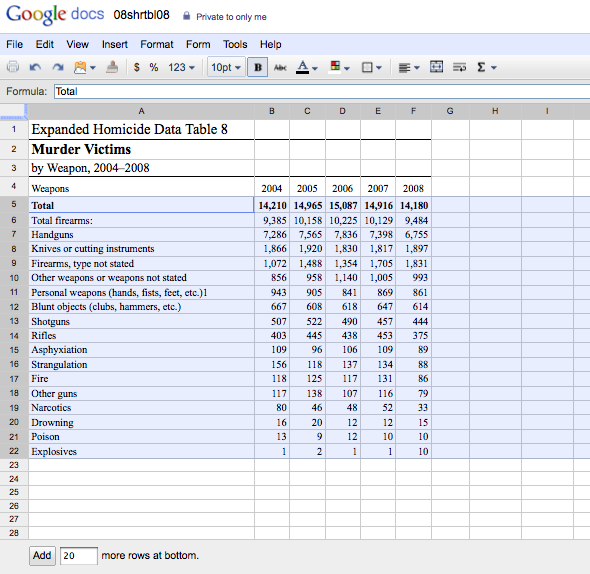Click the merge cells icon
This screenshot has width=590, height=574.
pyautogui.click(x=436, y=67)
